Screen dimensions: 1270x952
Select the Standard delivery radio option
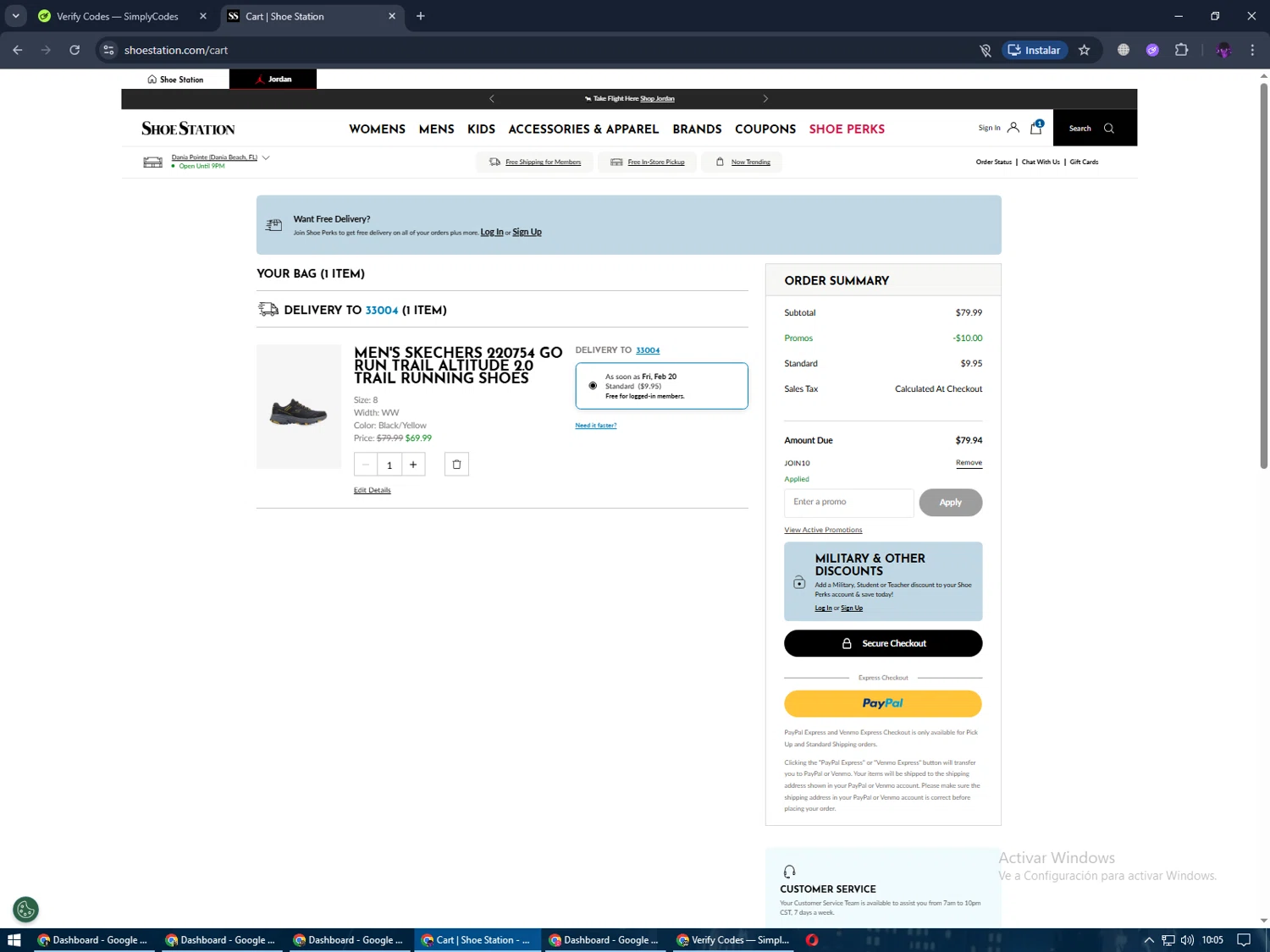pos(593,386)
